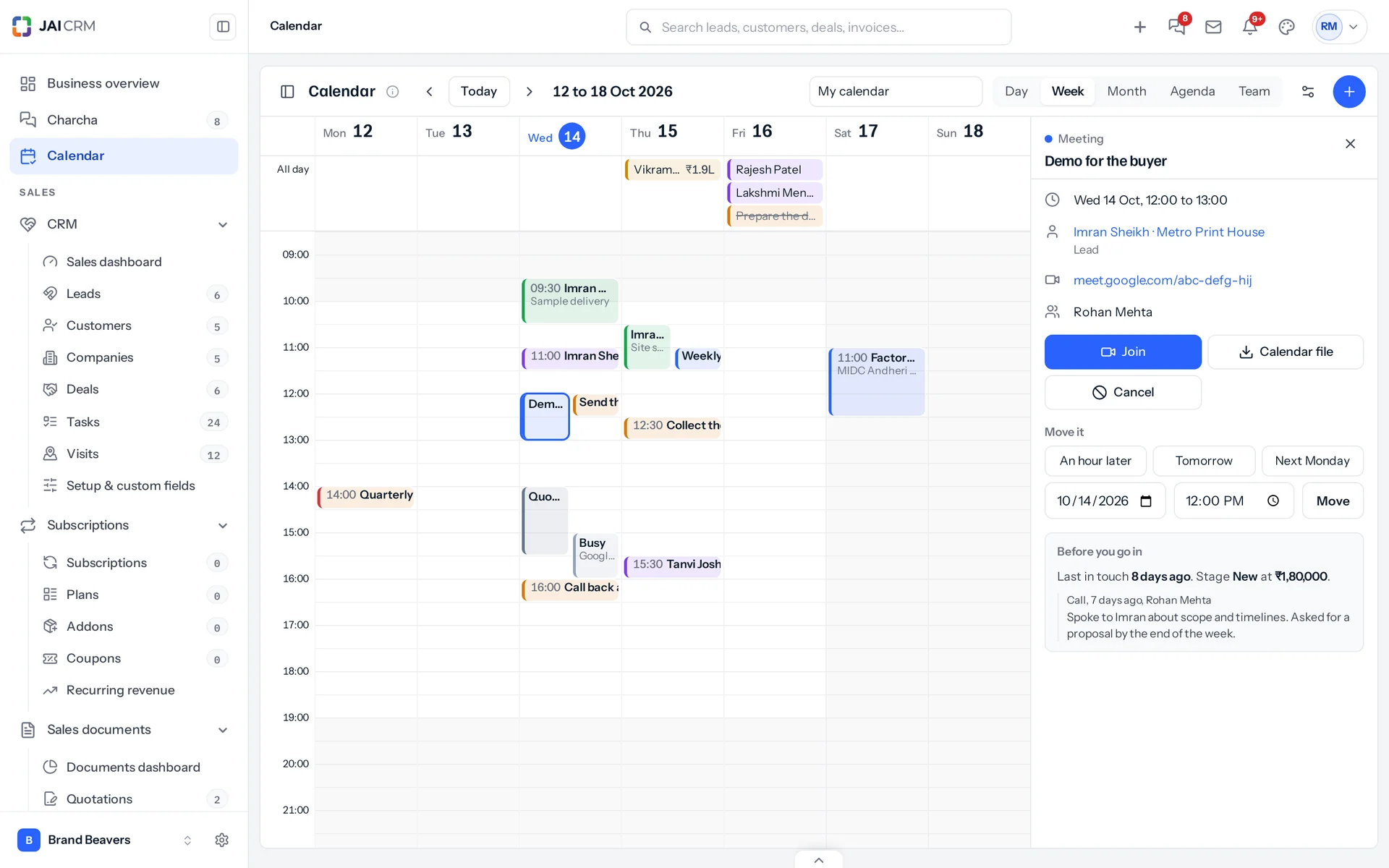Open the notifications bell icon
The image size is (1389, 868).
pyautogui.click(x=1249, y=27)
